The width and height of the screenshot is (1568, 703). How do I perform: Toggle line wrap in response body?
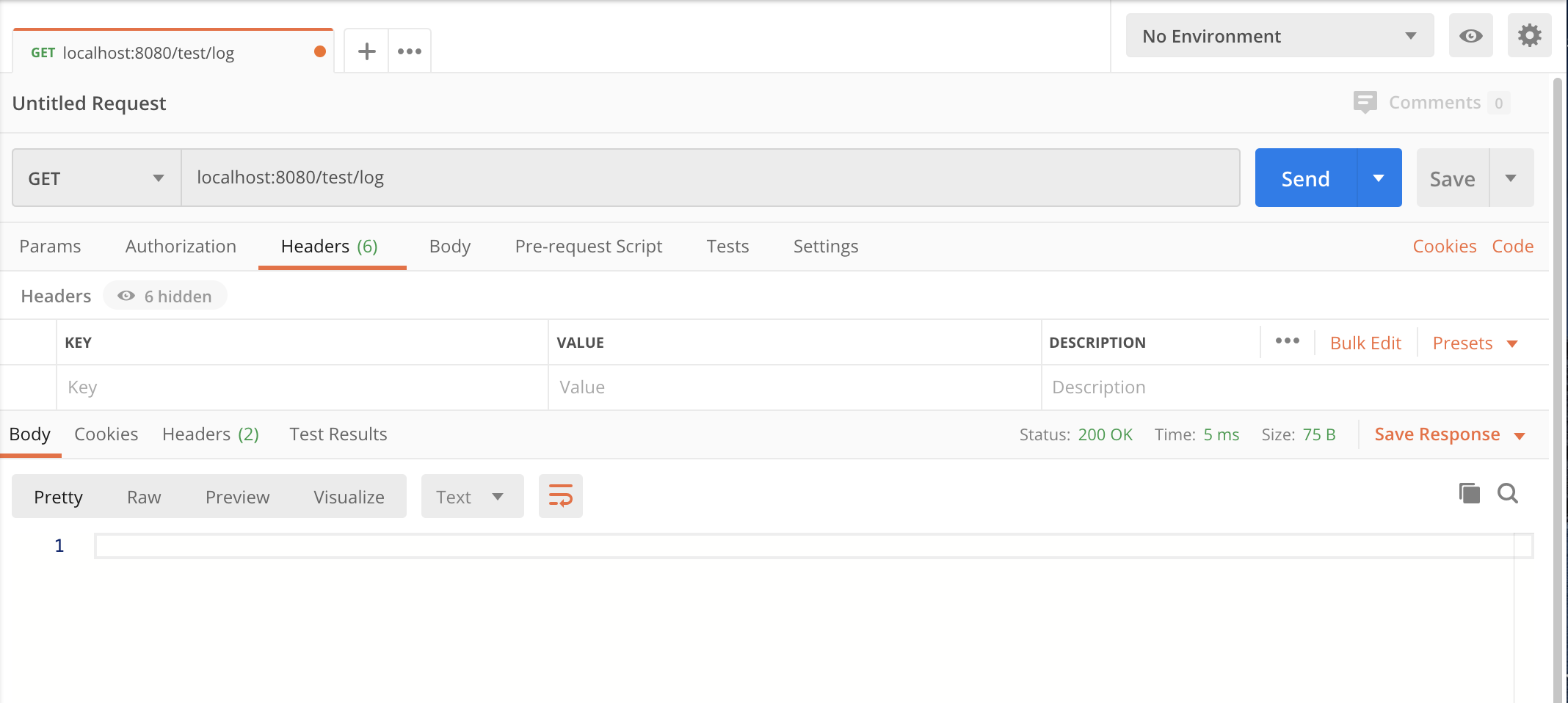561,496
